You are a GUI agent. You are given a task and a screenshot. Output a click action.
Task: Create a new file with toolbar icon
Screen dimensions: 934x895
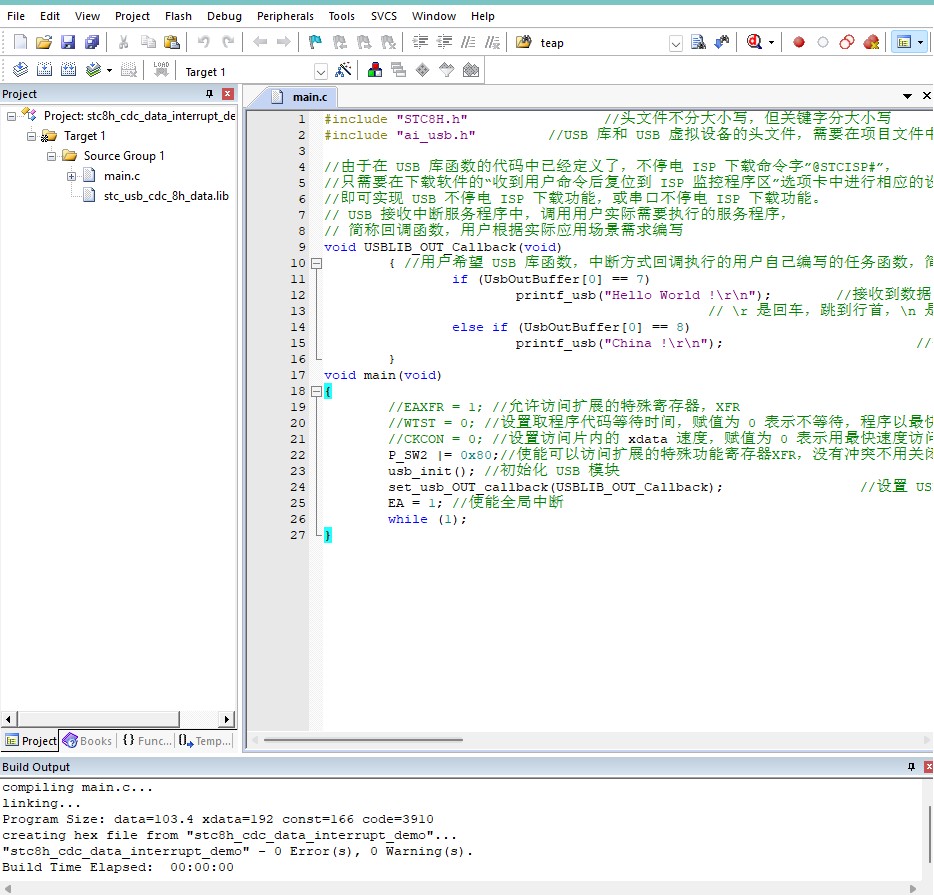point(20,42)
